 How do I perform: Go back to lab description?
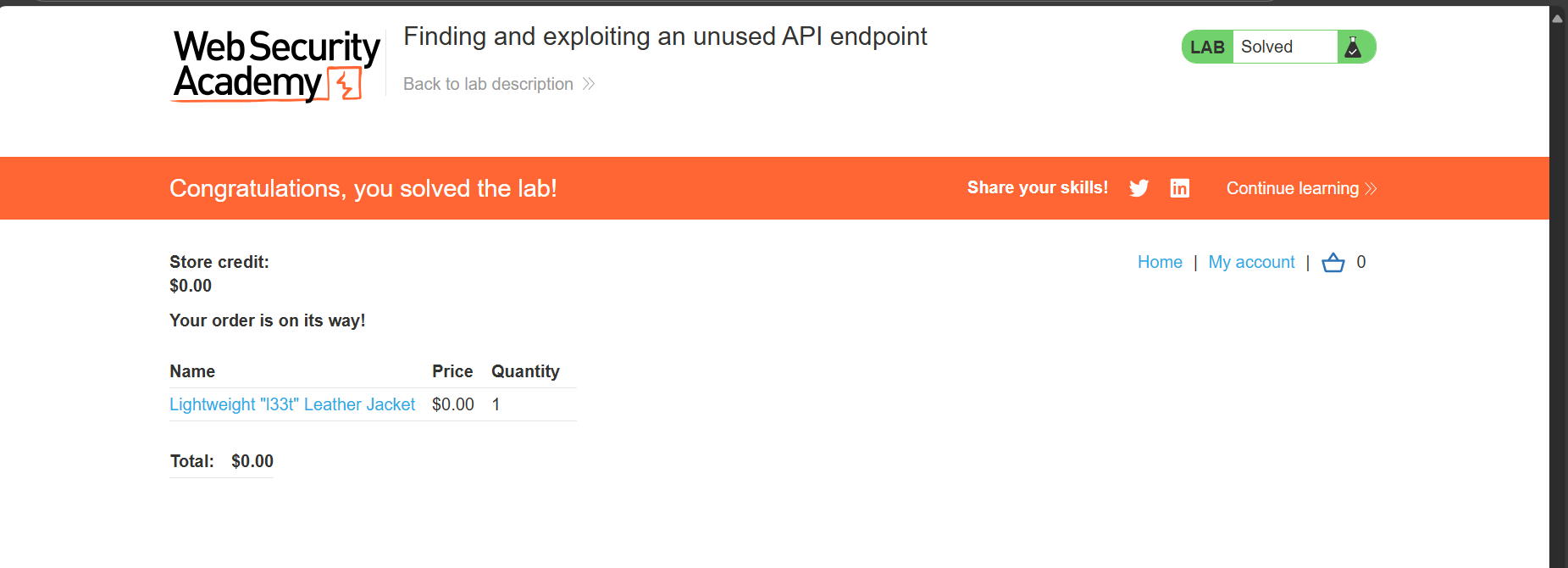coord(488,84)
